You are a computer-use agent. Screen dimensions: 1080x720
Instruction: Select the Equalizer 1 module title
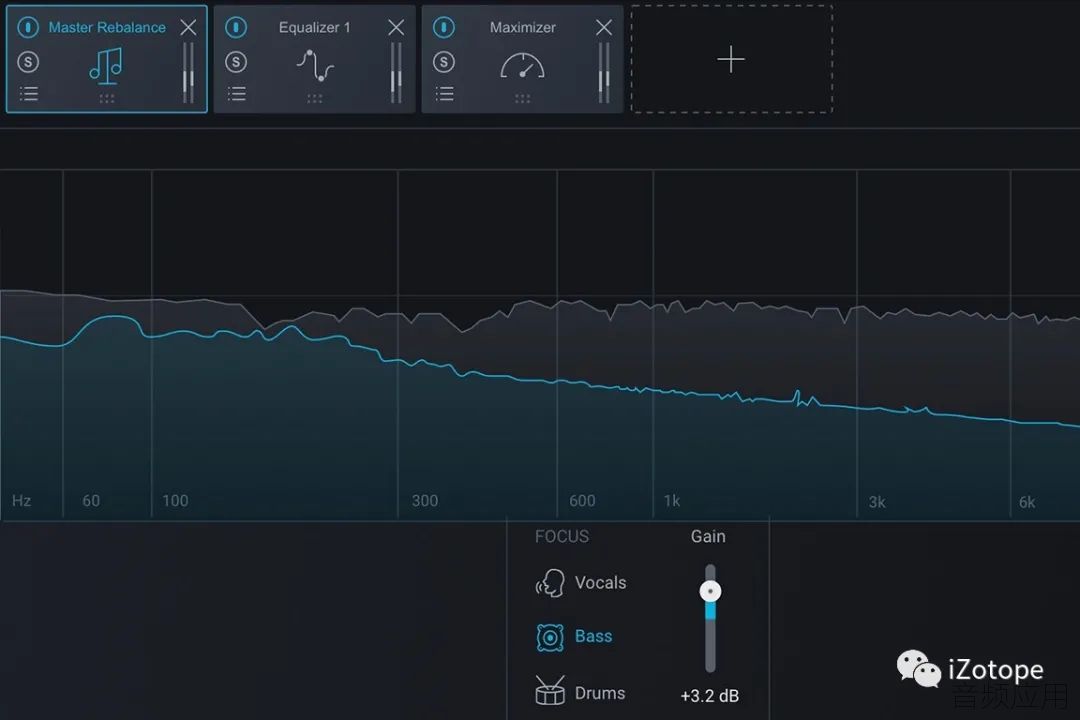click(314, 28)
